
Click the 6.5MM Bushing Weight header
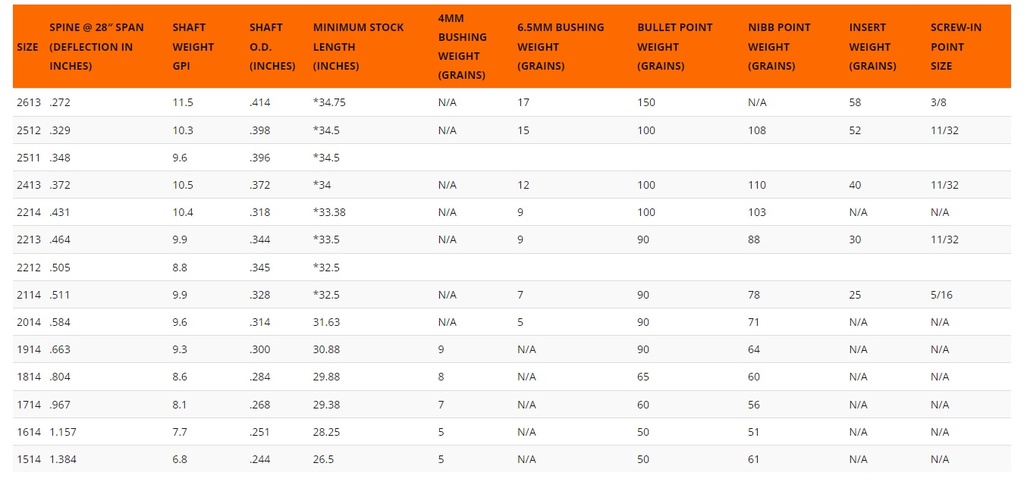point(560,47)
